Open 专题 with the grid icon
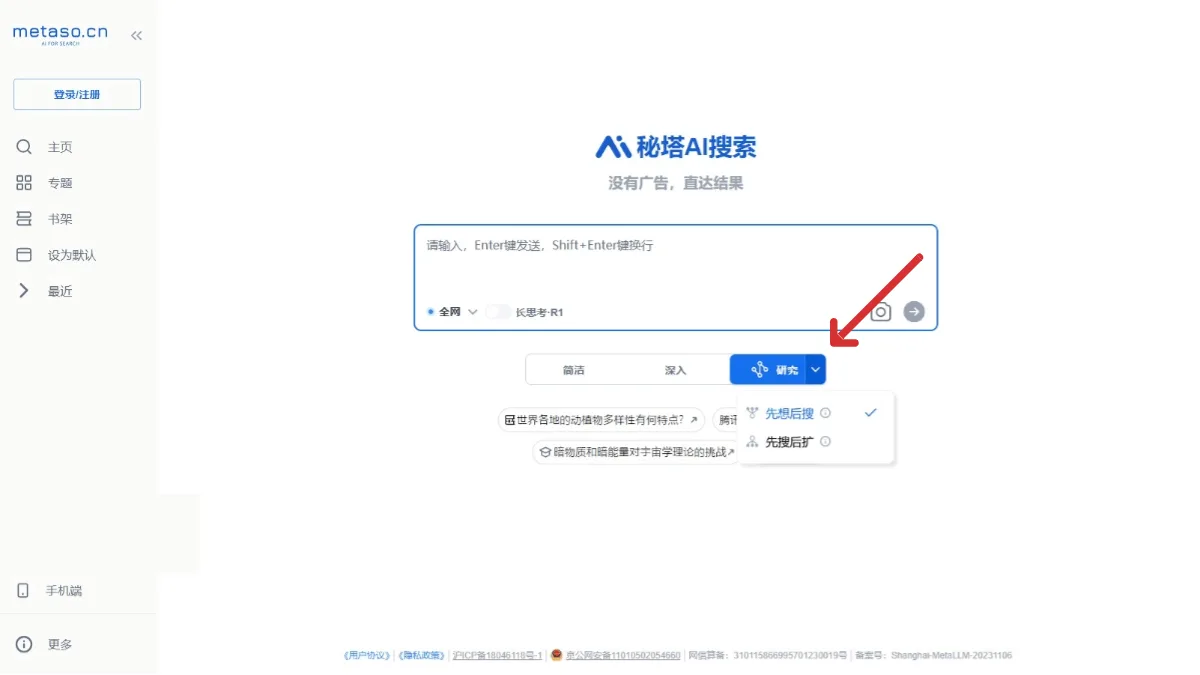The width and height of the screenshot is (1200, 675). click(x=24, y=183)
